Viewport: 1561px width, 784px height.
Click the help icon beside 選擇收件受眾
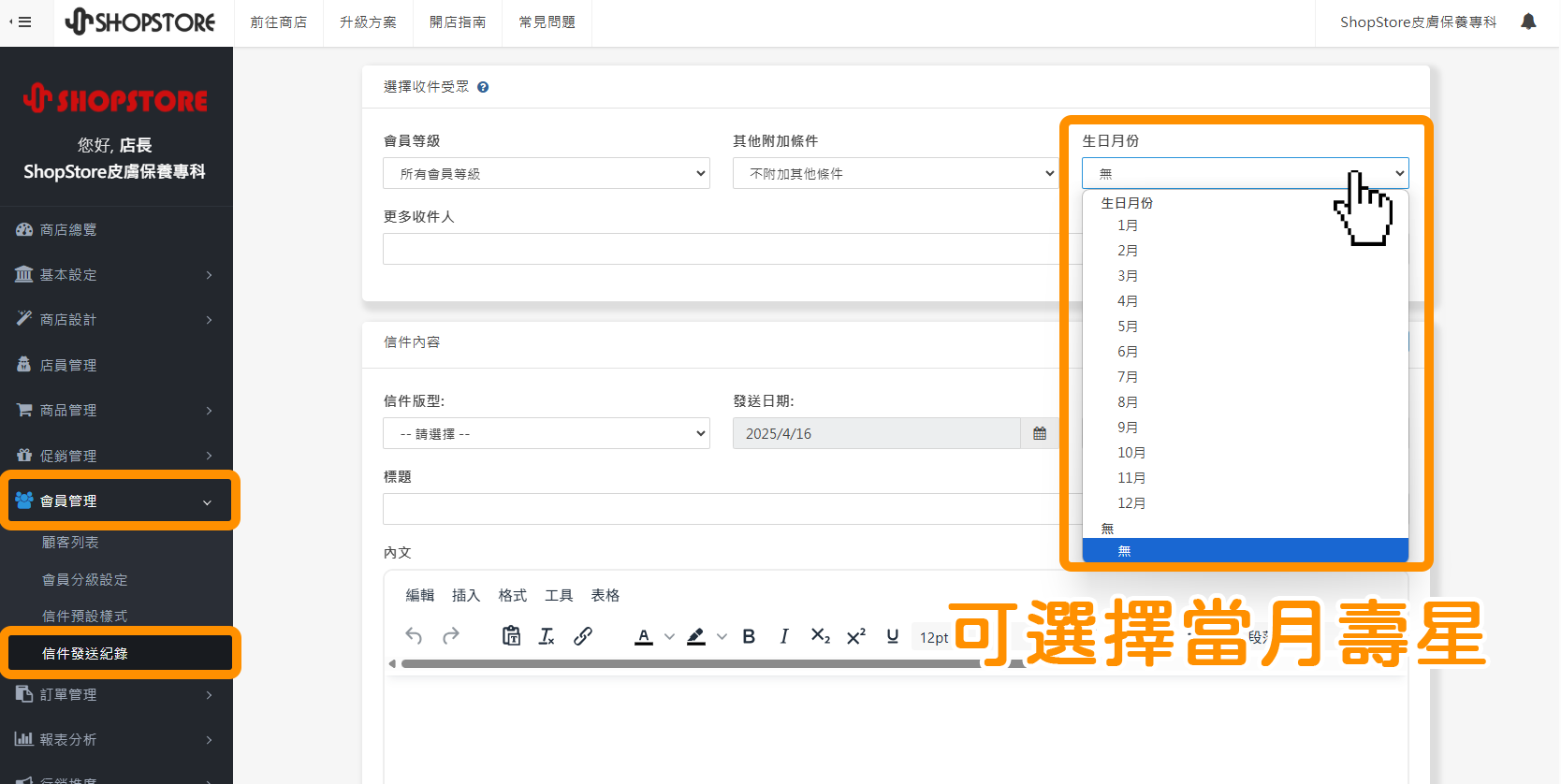coord(483,87)
